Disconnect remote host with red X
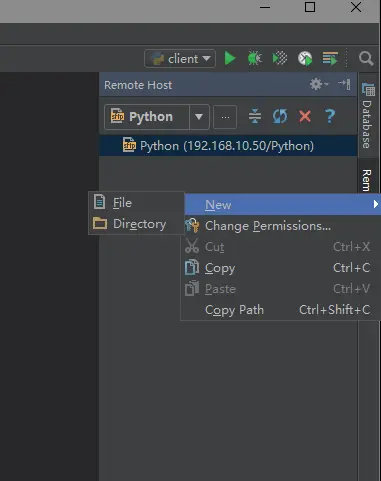 click(305, 116)
